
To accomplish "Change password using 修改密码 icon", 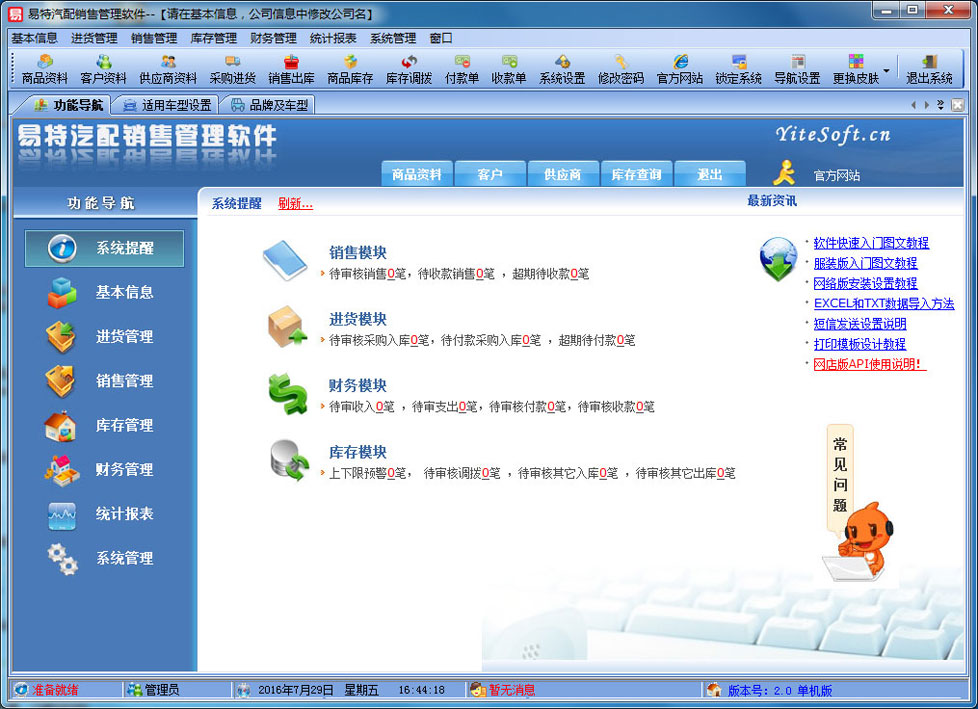I will tap(623, 70).
